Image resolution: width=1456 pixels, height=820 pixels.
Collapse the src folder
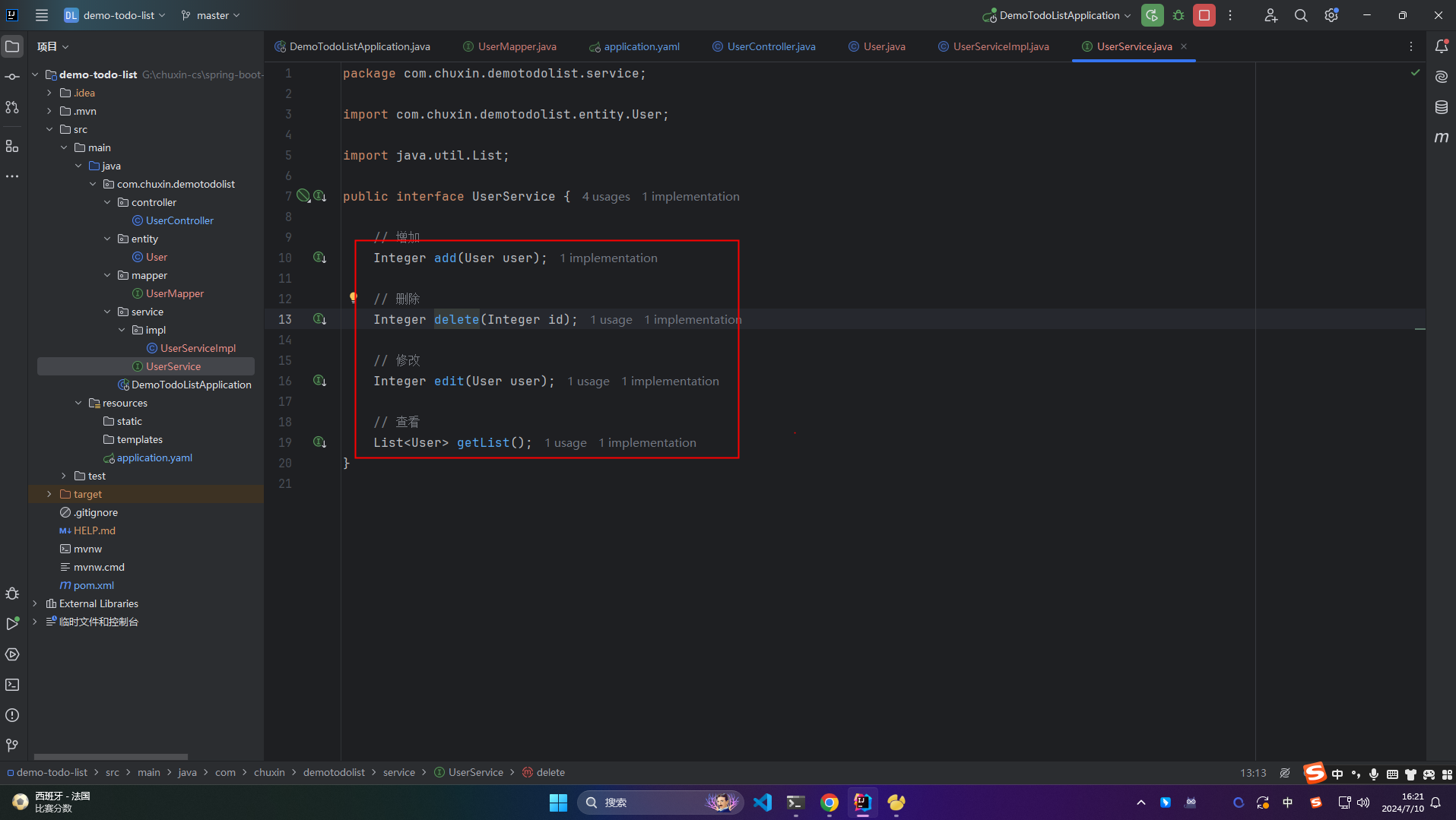click(x=49, y=129)
